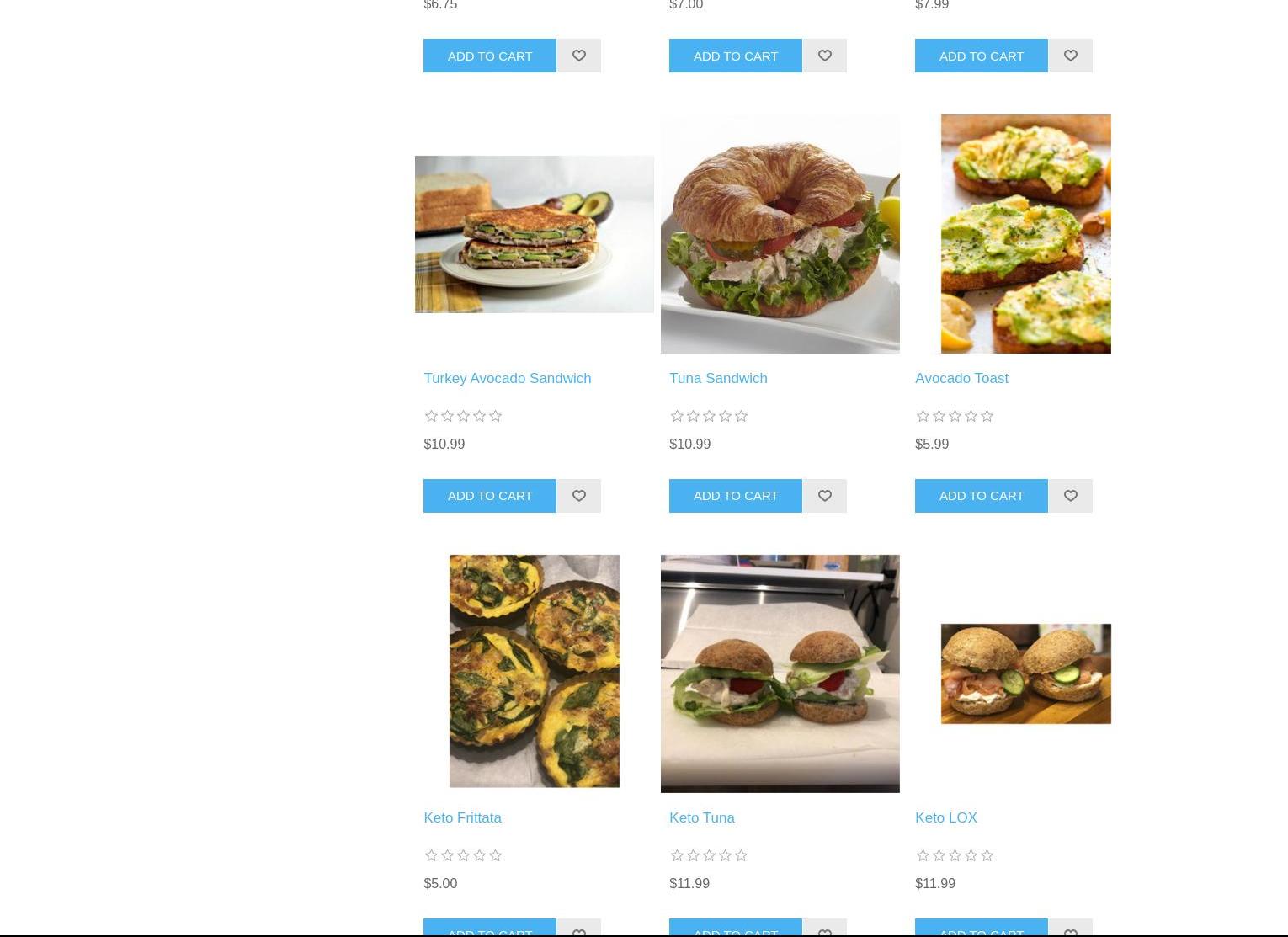The width and height of the screenshot is (1288, 937).
Task: View Turkey Avocado Sandwich product image
Action: [535, 234]
